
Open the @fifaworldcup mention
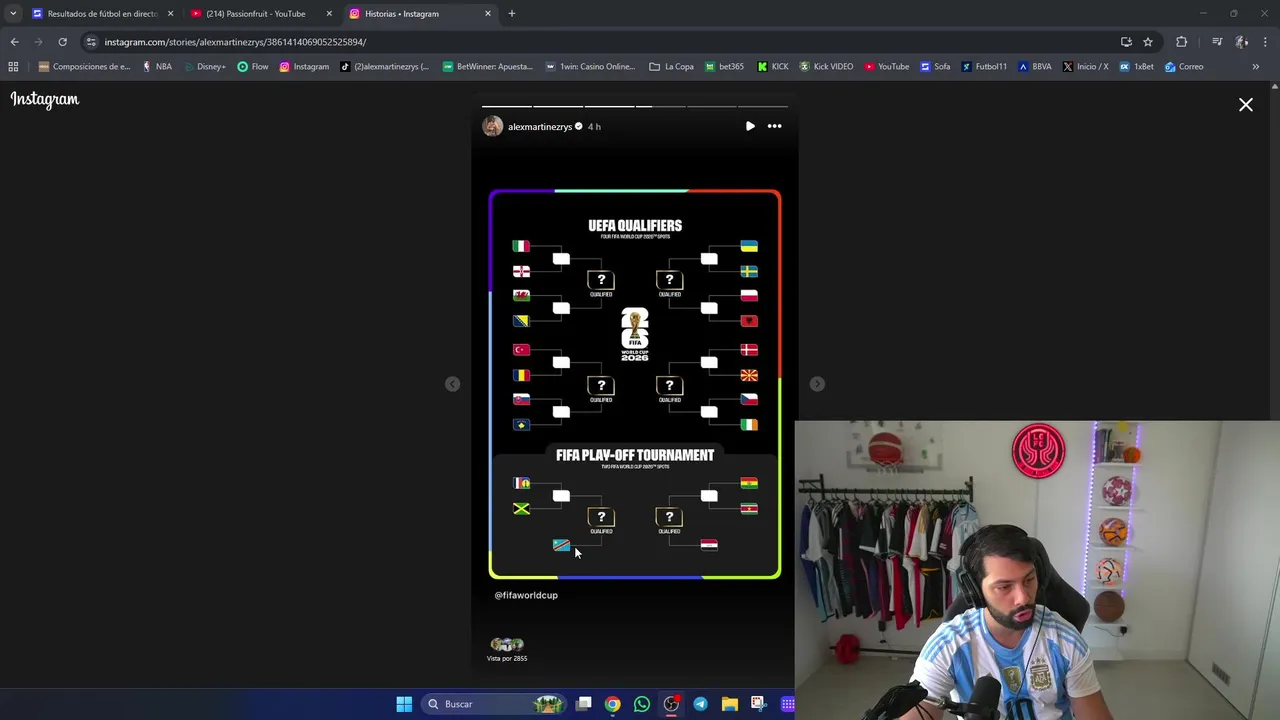pyautogui.click(x=526, y=595)
